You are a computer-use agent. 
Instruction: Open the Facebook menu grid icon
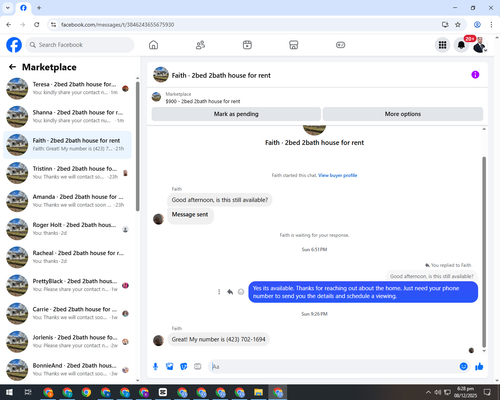pyautogui.click(x=442, y=45)
